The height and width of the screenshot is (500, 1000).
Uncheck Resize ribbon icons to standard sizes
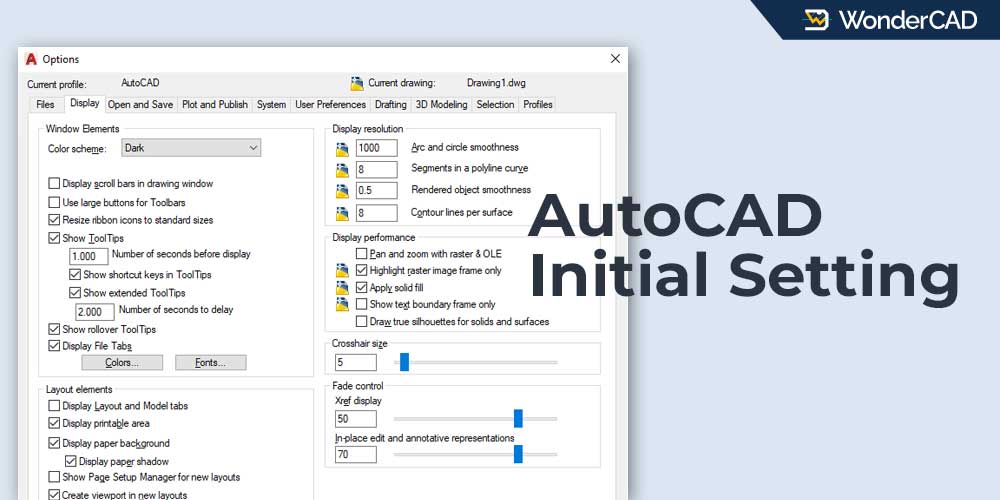[x=54, y=220]
